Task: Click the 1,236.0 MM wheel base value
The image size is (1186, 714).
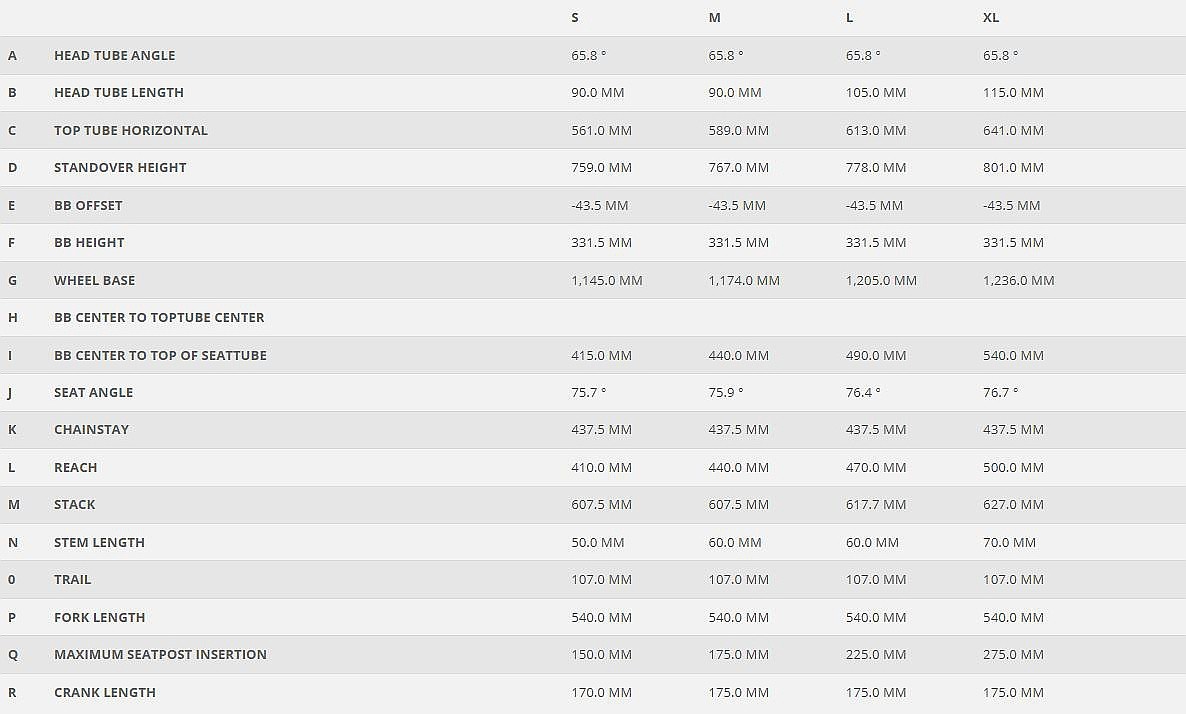Action: tap(1018, 281)
